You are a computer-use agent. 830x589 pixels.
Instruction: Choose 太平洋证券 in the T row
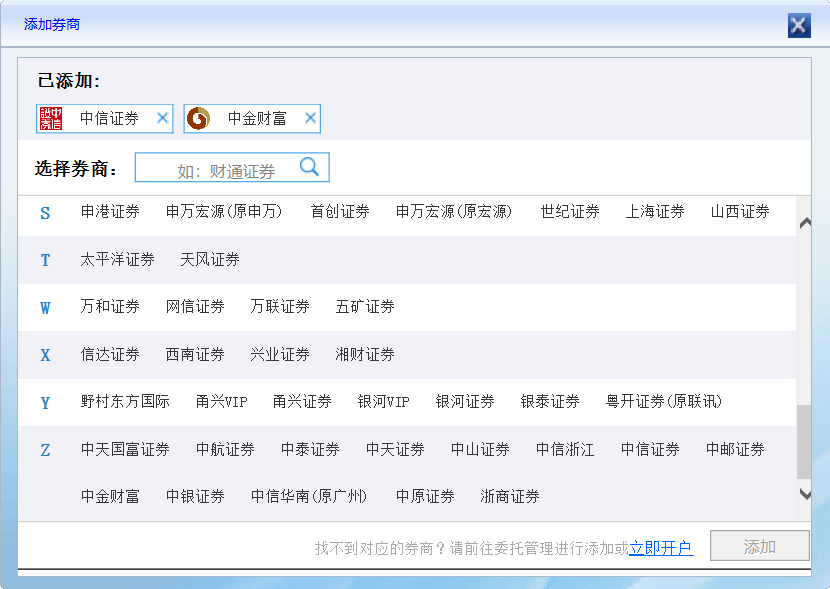(x=118, y=259)
